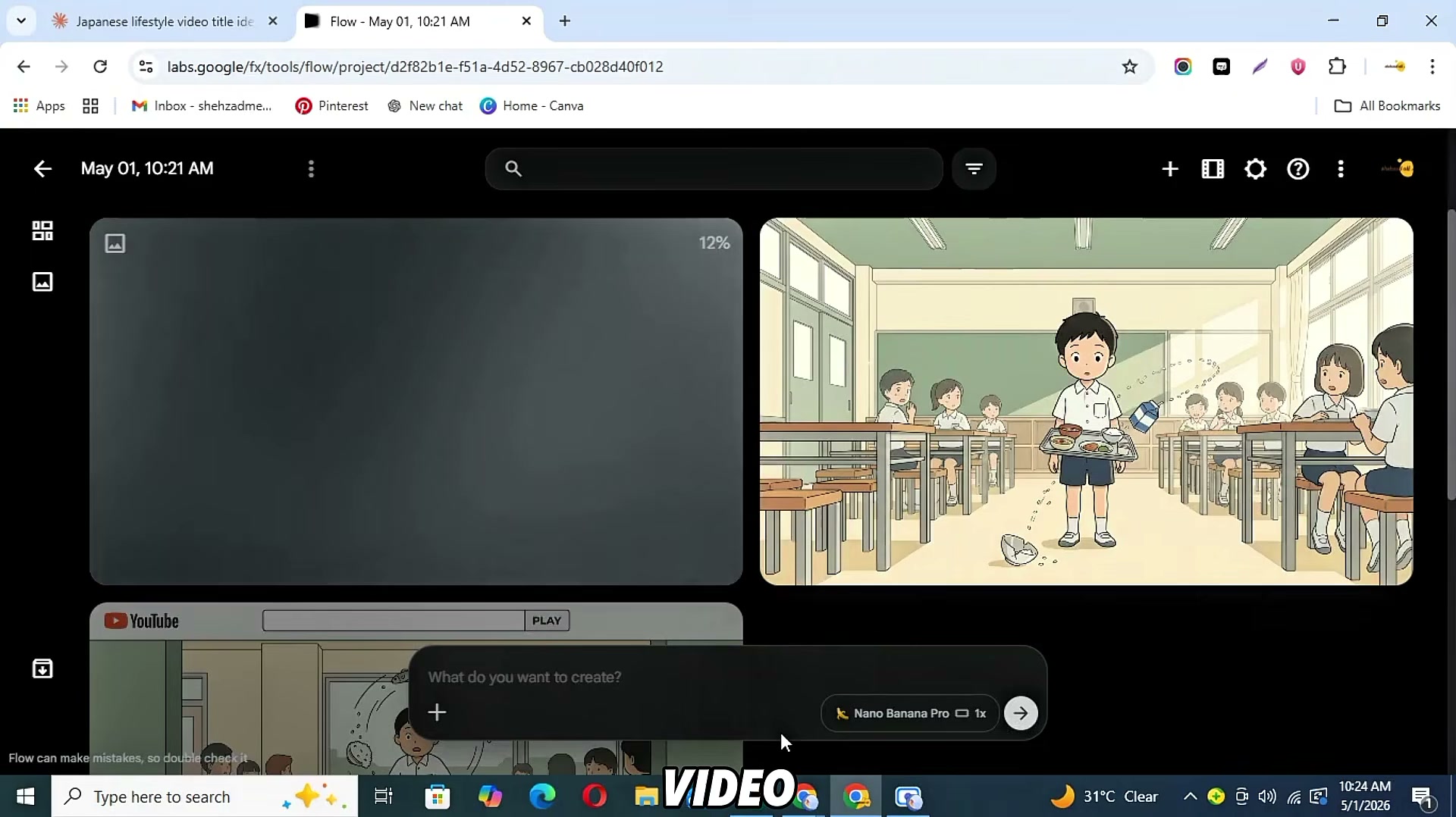1456x817 pixels.
Task: Open the Nano Banana Pro model selector
Action: (x=909, y=713)
